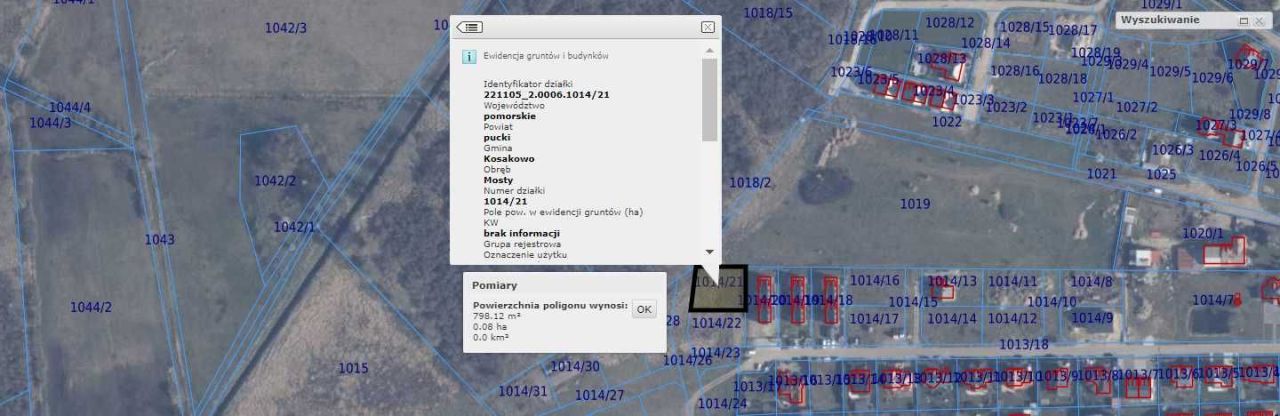Screen dimensions: 1280x416
Task: Select parcel 1025 on the map
Action: pos(1161,174)
